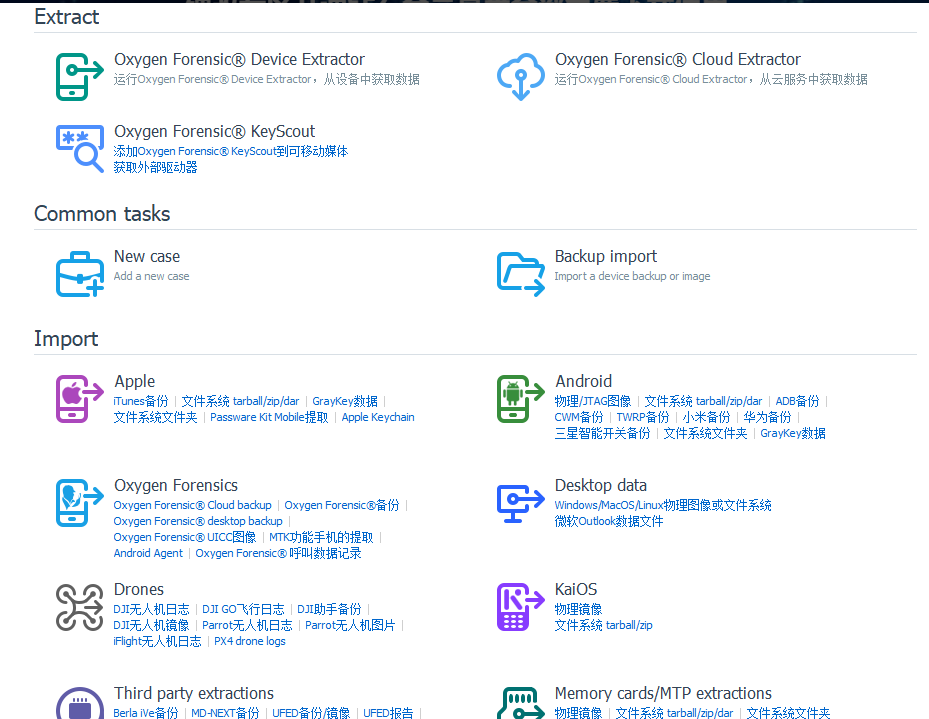
Task: Select the Oxygen Forensics import icon
Action: click(x=79, y=503)
